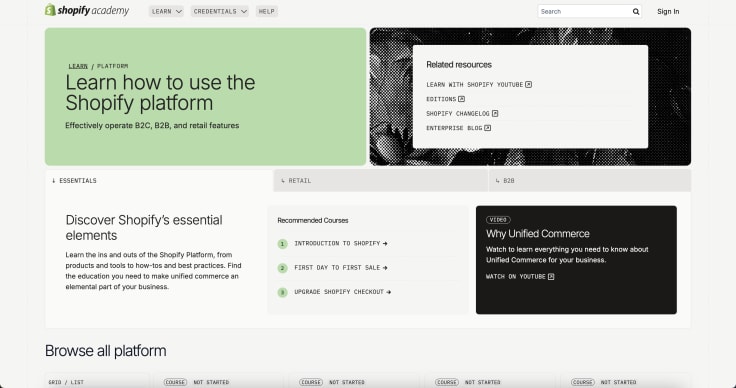Image resolution: width=736 pixels, height=388 pixels.
Task: Click the green number 2 badge
Action: [x=282, y=268]
